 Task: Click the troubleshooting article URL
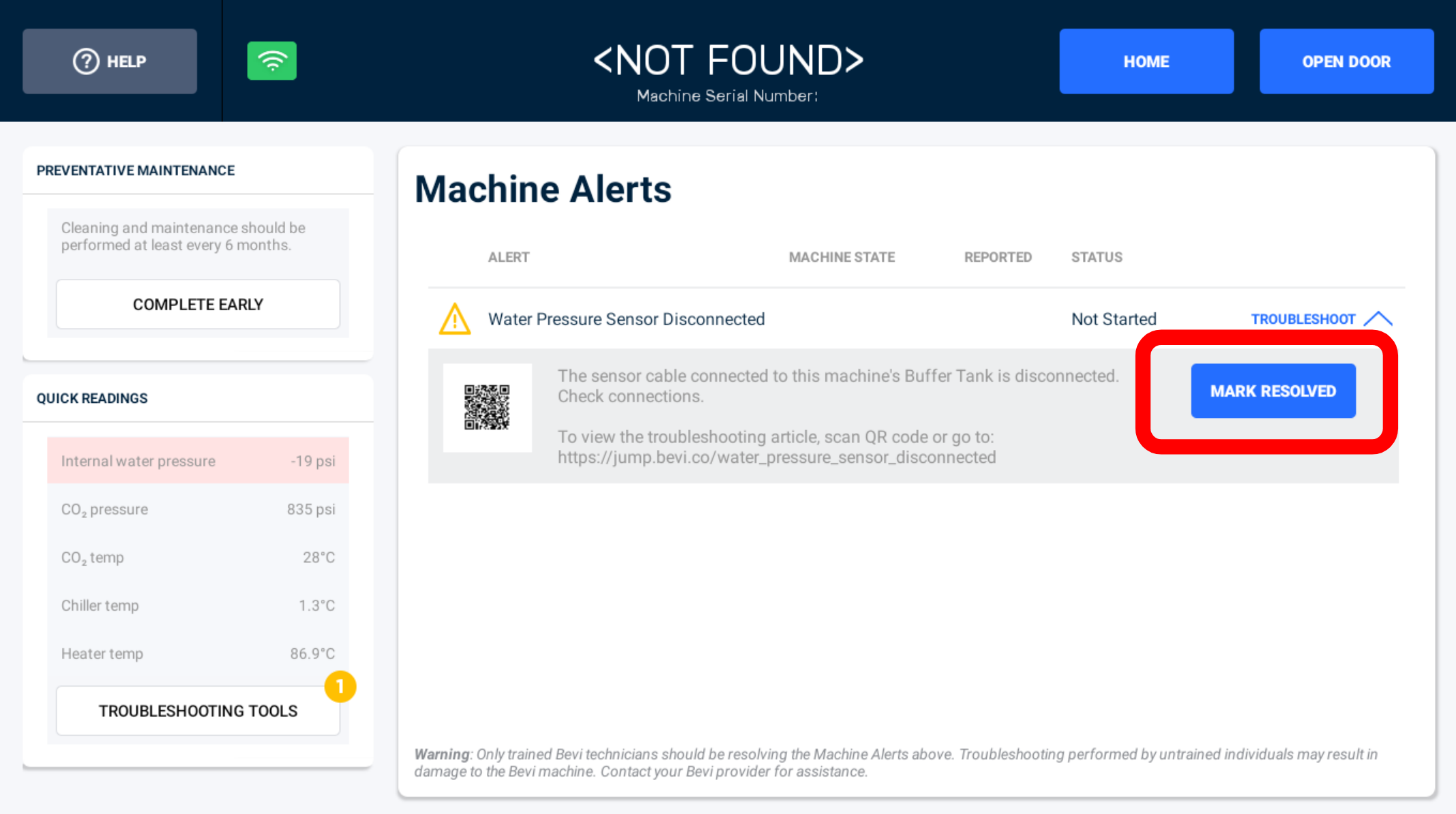coord(777,457)
